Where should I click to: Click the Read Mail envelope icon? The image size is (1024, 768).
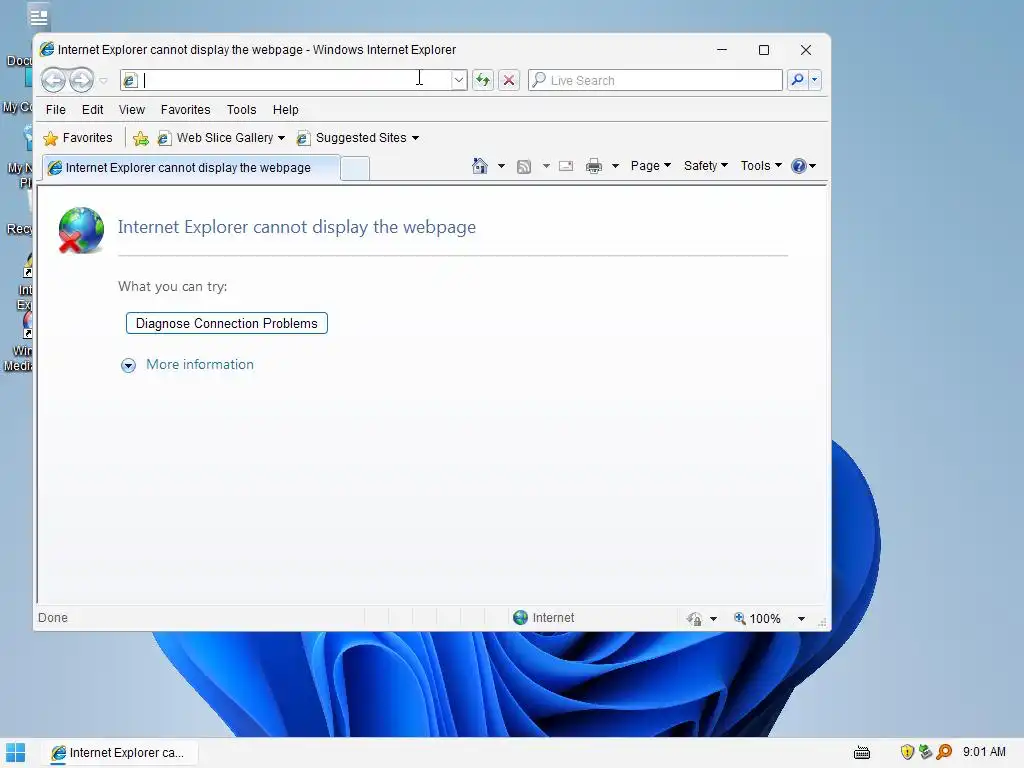click(566, 166)
